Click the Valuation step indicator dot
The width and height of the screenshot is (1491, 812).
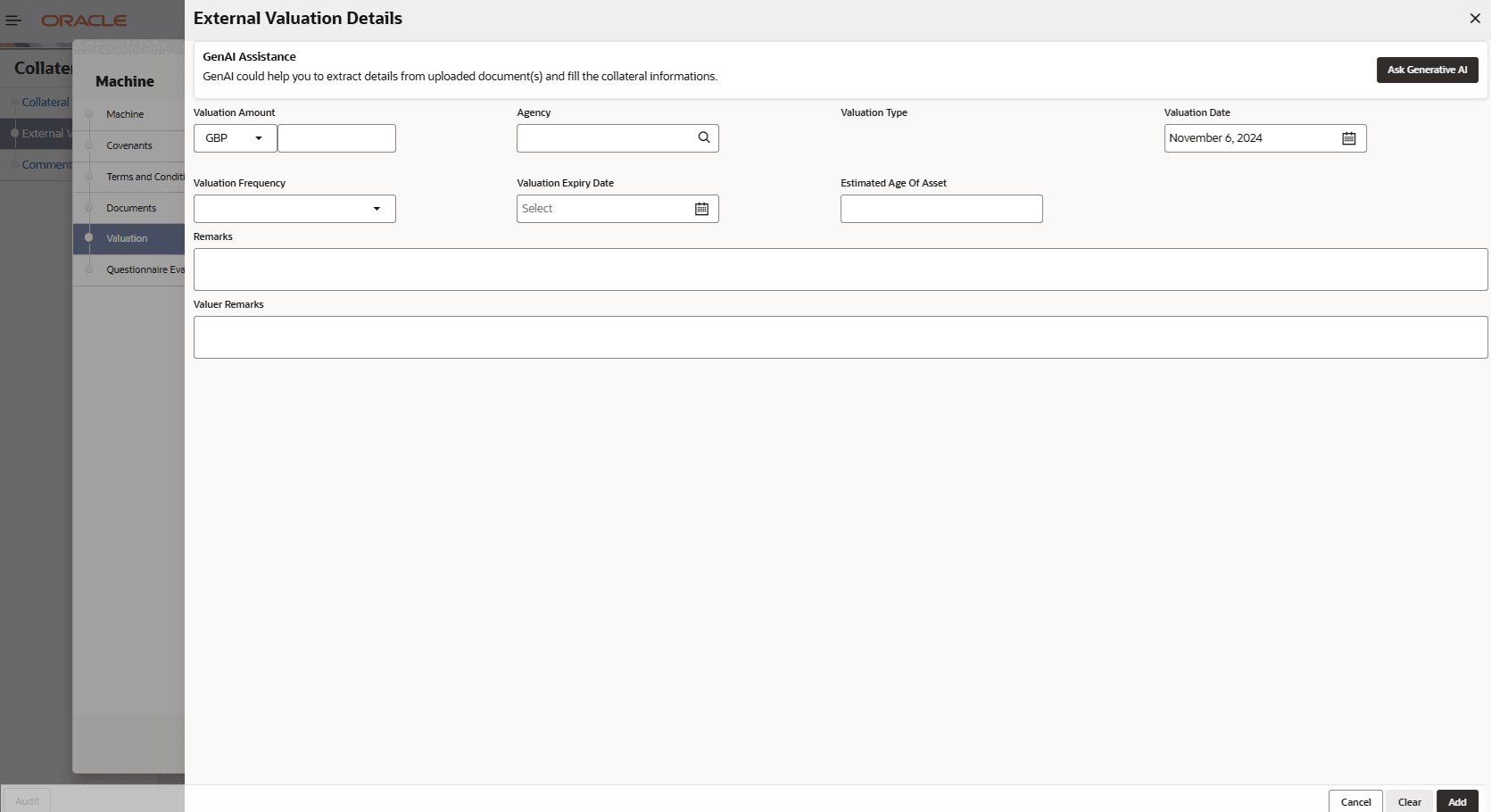click(88, 237)
